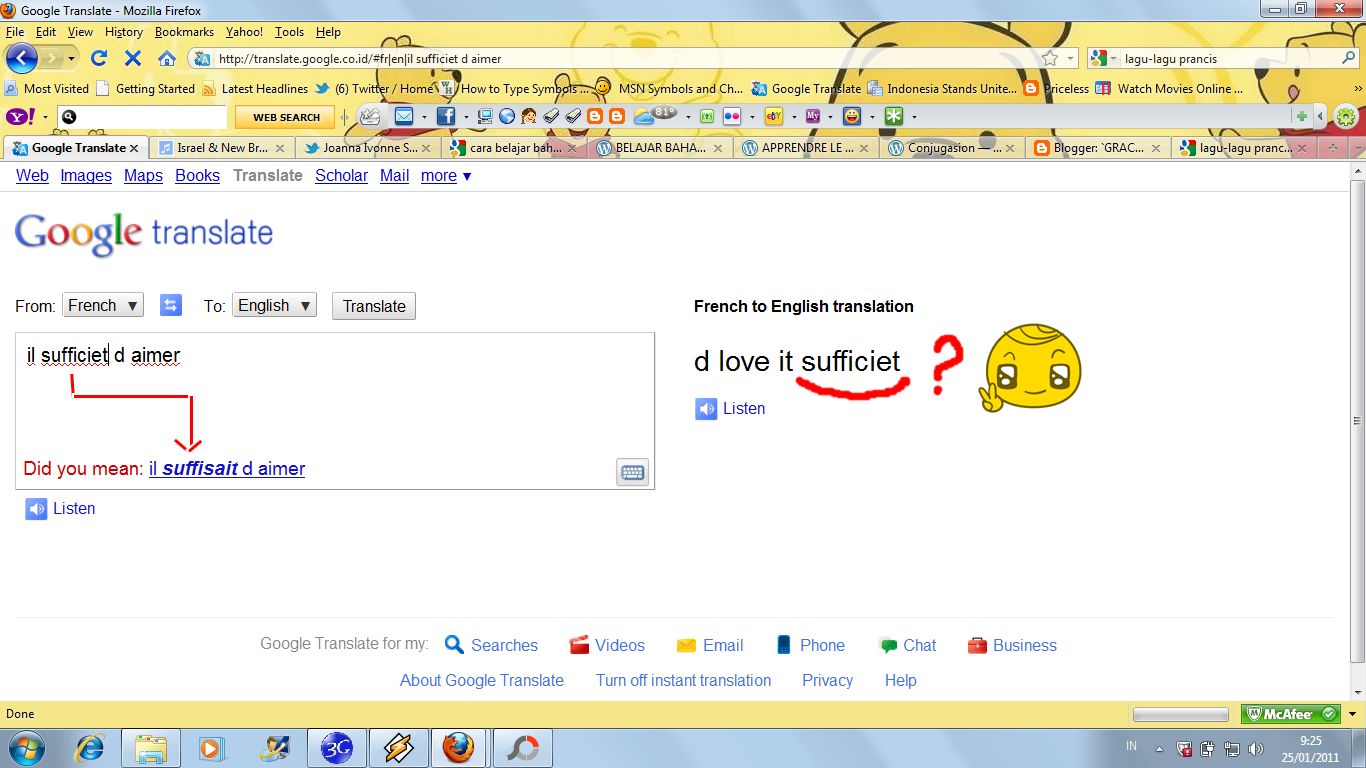1366x768 pixels.
Task: Bookmark this page with the star
Action: pyautogui.click(x=1049, y=59)
